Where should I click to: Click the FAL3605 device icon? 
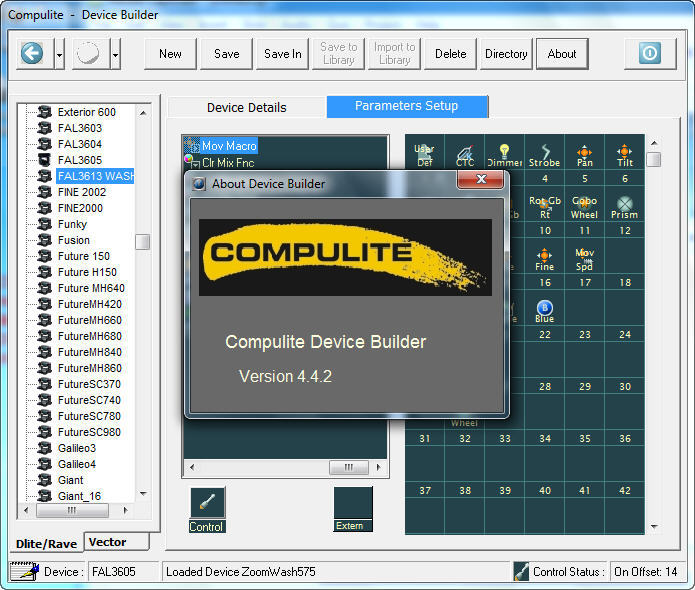(44, 160)
